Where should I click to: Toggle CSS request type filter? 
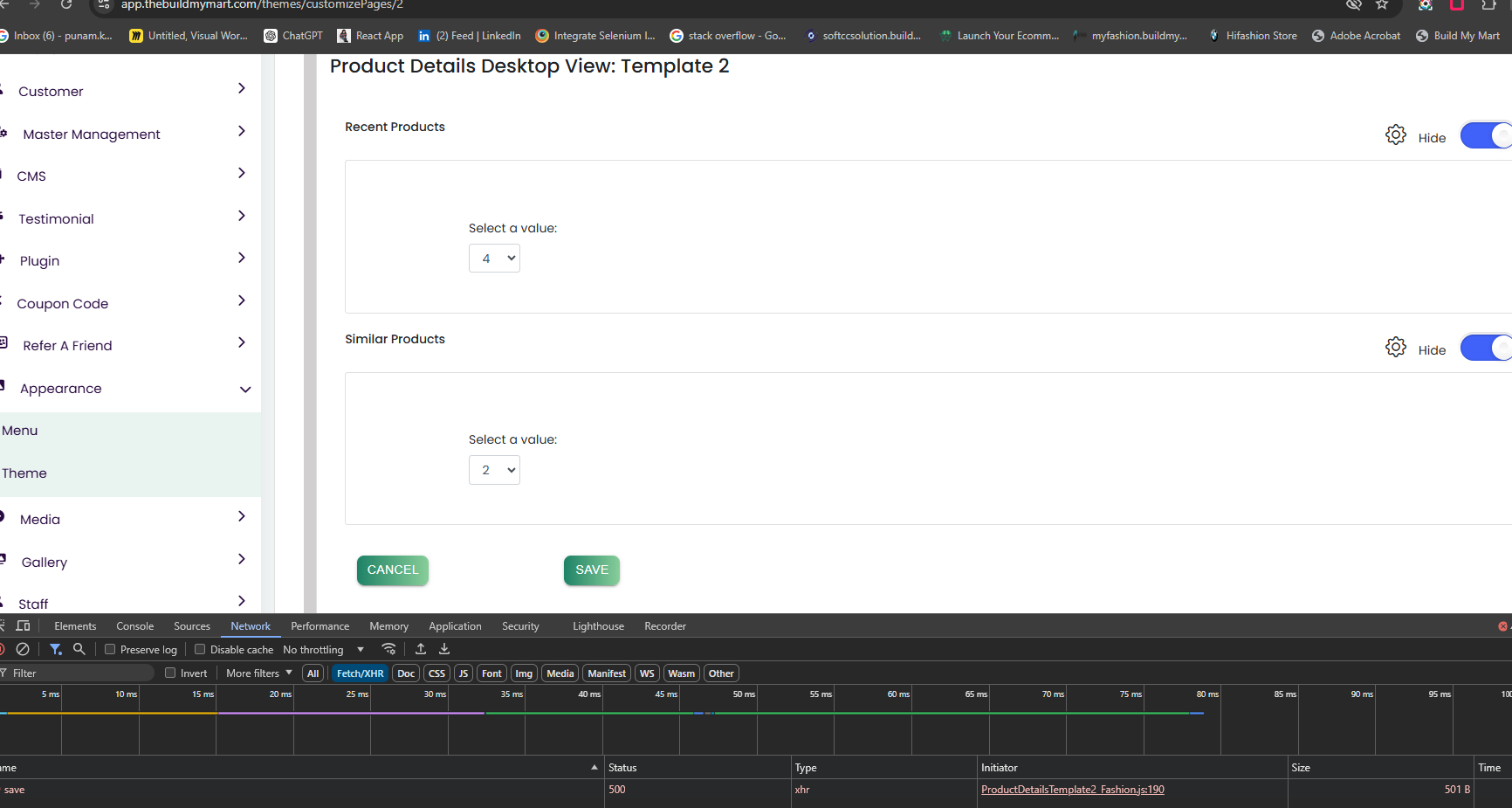(437, 673)
